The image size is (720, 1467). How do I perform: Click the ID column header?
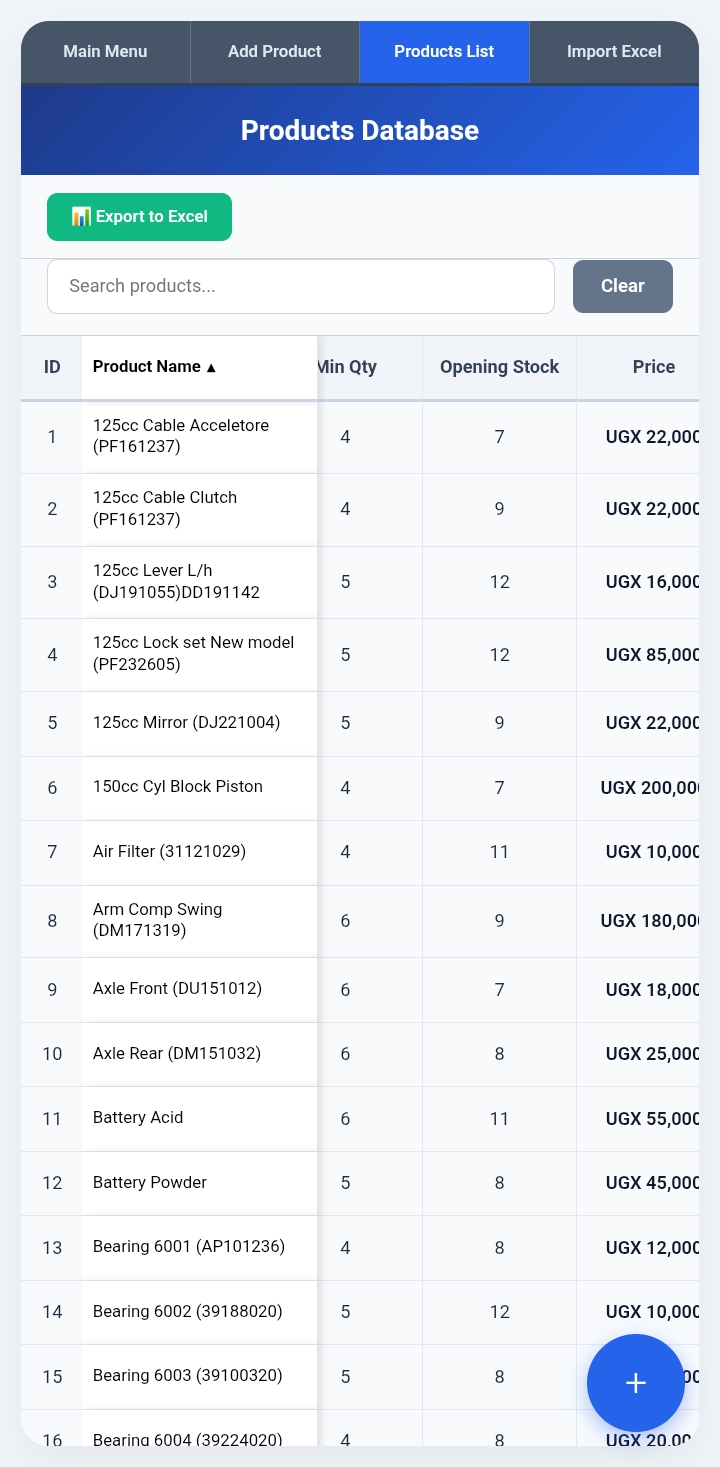pyautogui.click(x=52, y=367)
